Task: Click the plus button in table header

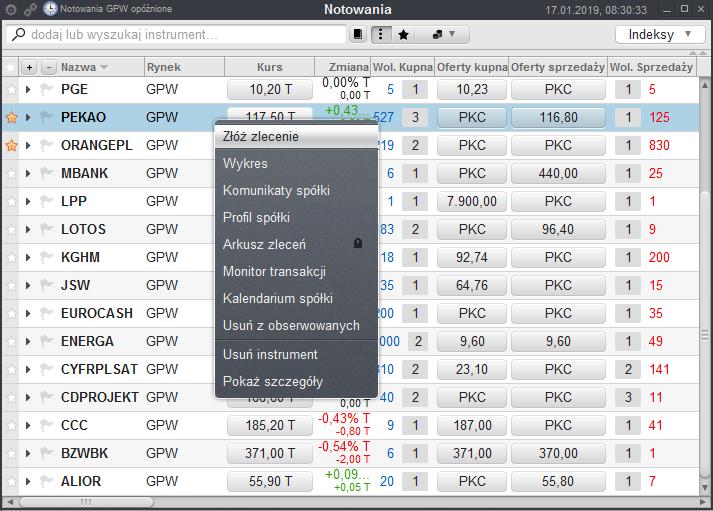Action: [29, 67]
